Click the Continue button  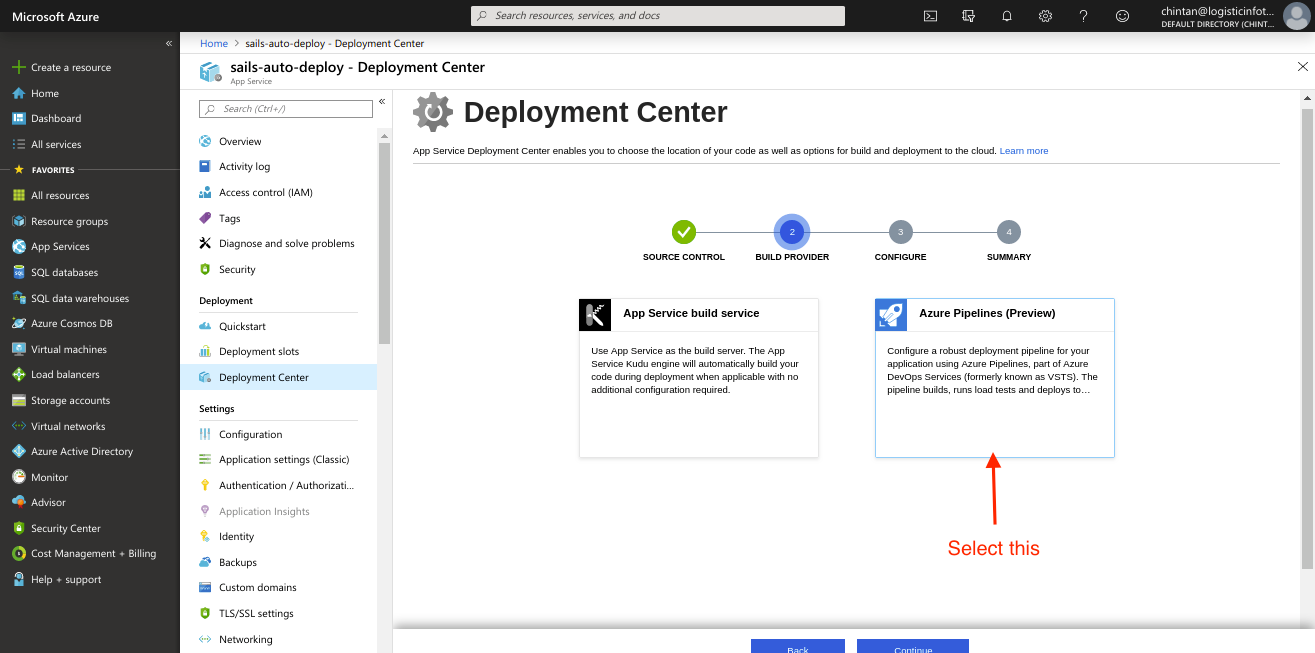(913, 646)
